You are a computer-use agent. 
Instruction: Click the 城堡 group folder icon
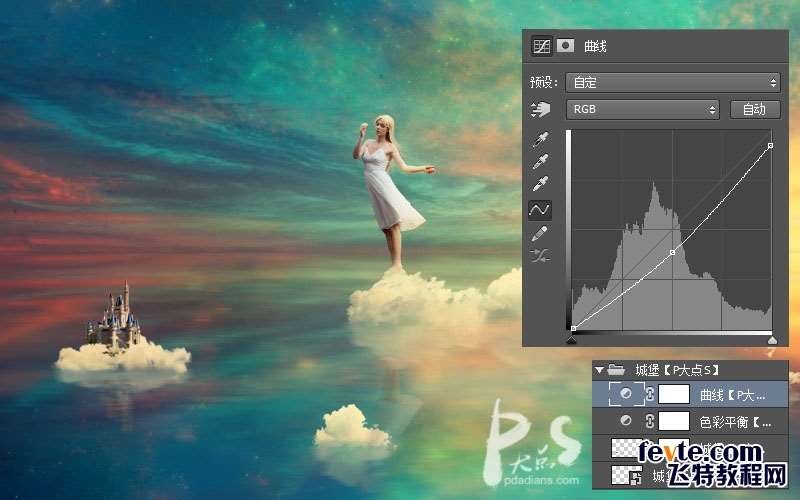[616, 369]
